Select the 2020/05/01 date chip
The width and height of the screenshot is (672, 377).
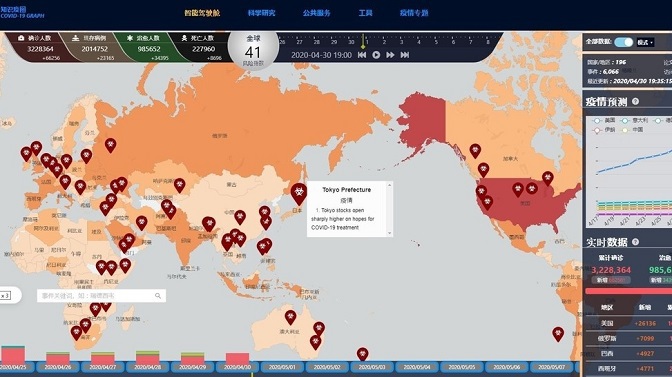pyautogui.click(x=282, y=367)
